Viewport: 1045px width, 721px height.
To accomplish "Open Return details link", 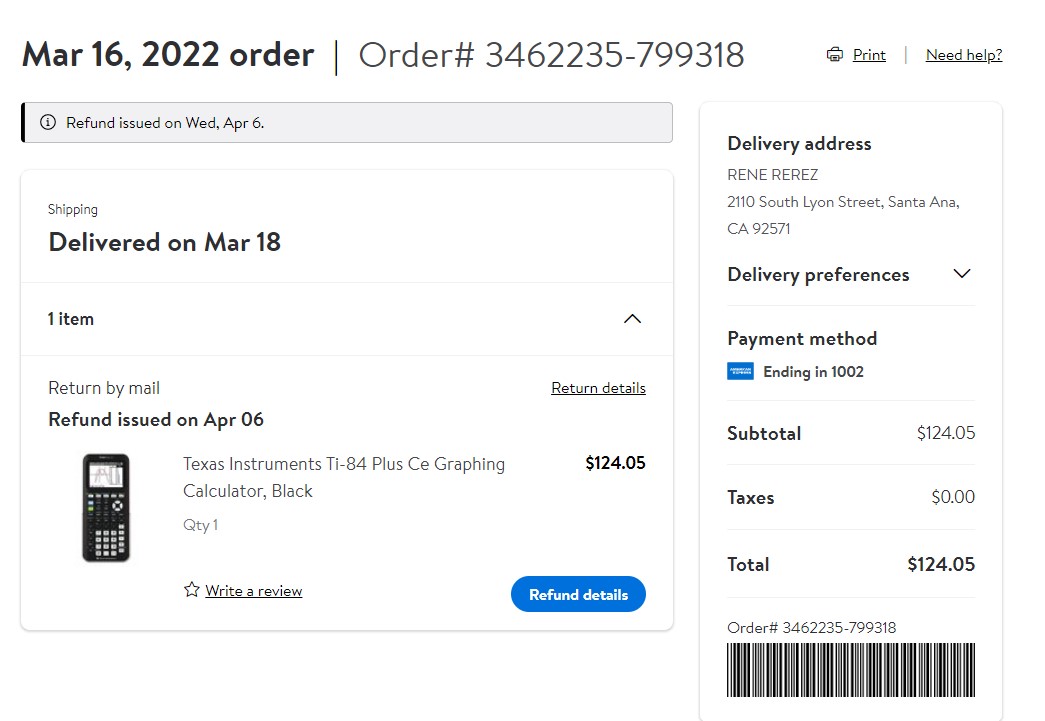I will (x=598, y=388).
